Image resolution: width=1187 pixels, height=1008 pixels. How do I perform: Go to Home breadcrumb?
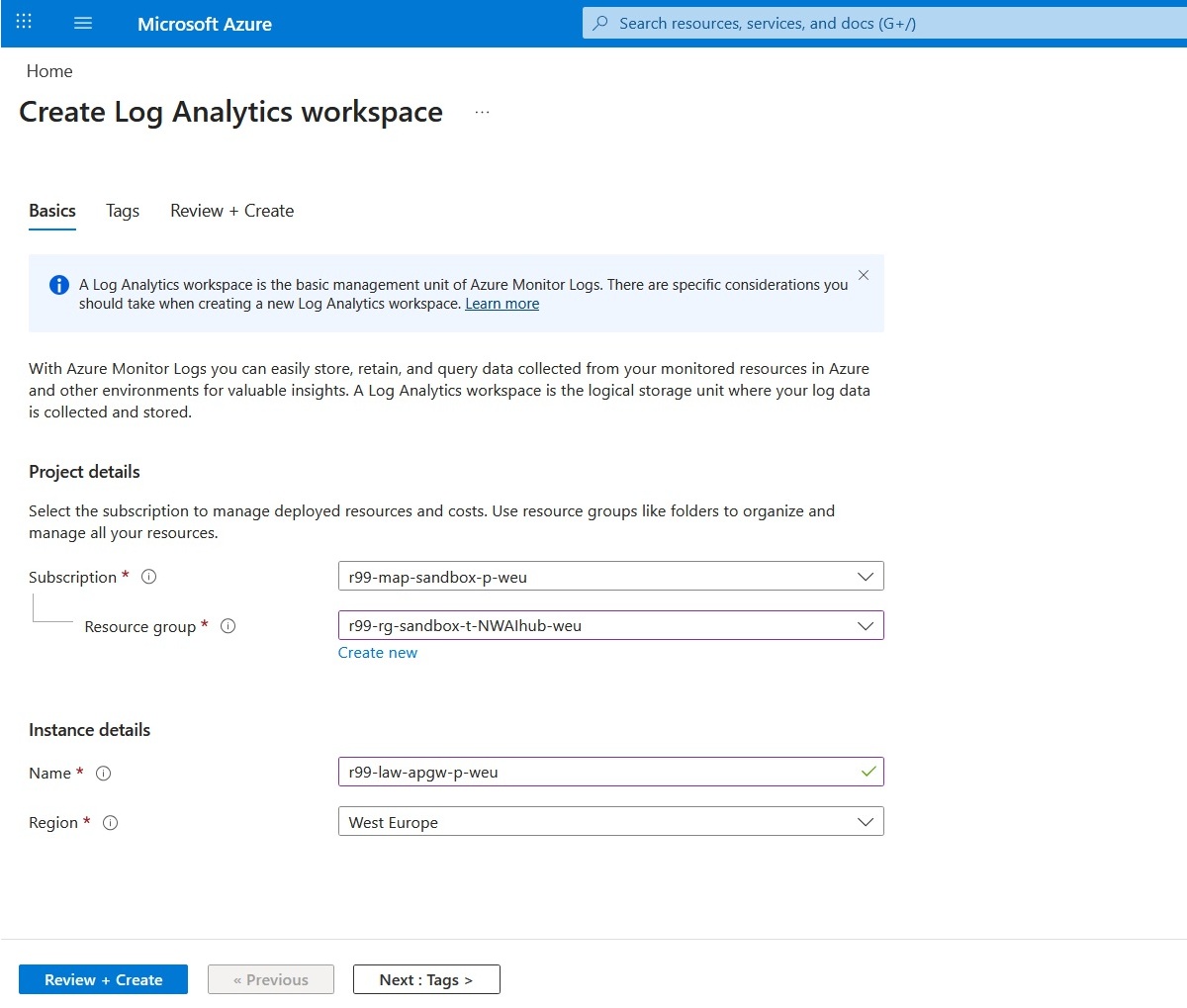click(x=49, y=71)
